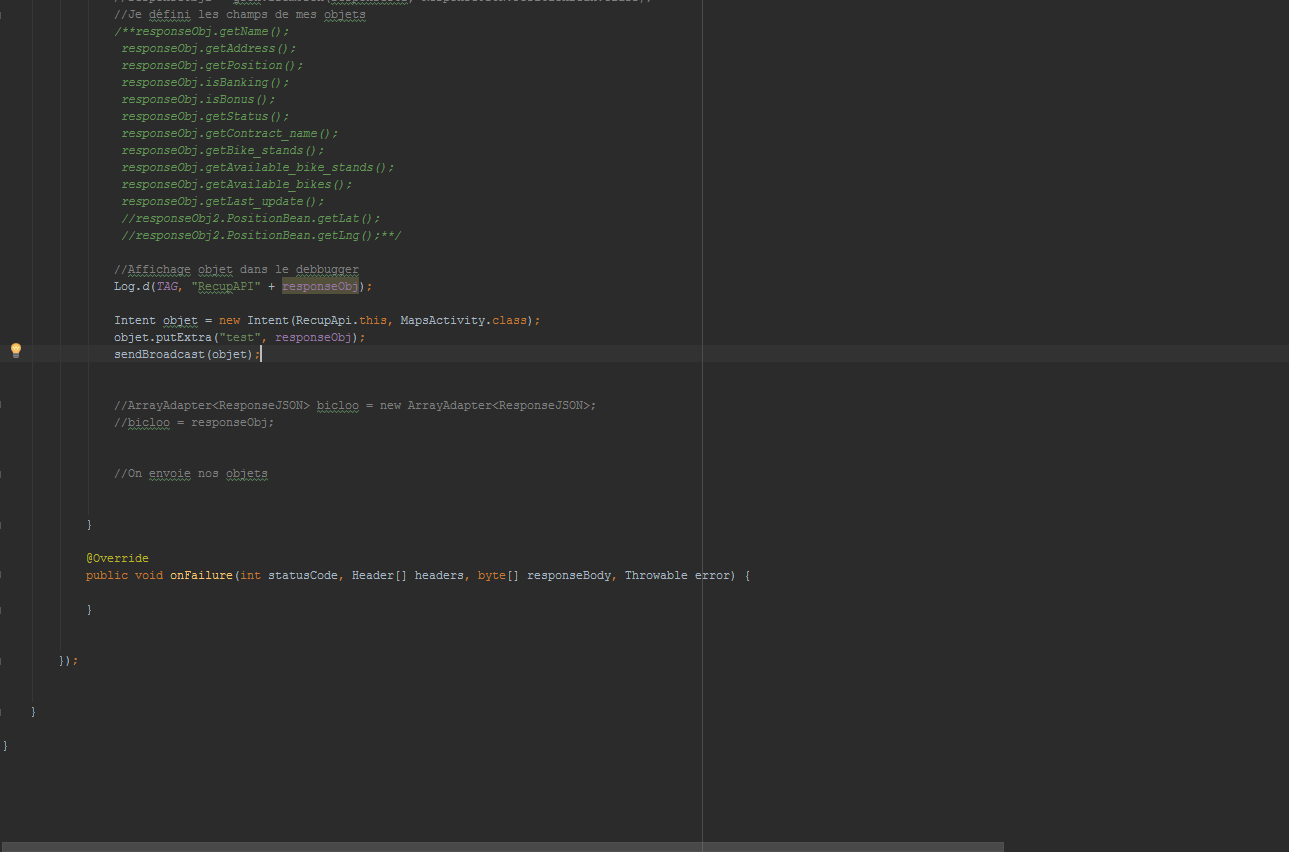The height and width of the screenshot is (852, 1289).
Task: Click the Header[] headers parameter
Action: click(408, 576)
